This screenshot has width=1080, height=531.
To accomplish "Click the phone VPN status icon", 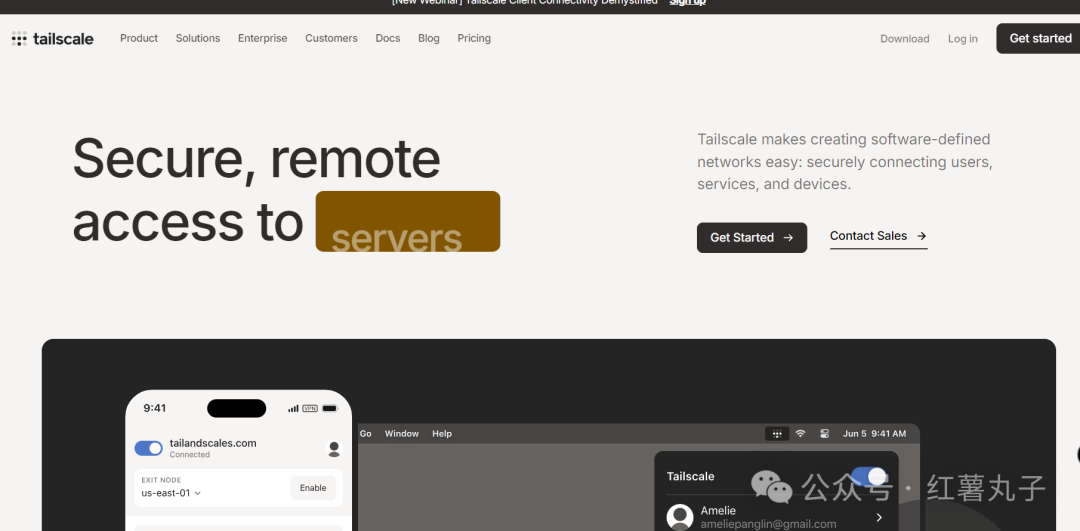I will click(310, 408).
